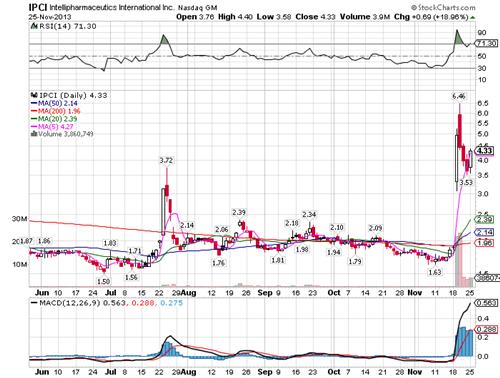The image size is (500, 378).
Task: Click the tall November 18 volume bar
Action: click(459, 259)
